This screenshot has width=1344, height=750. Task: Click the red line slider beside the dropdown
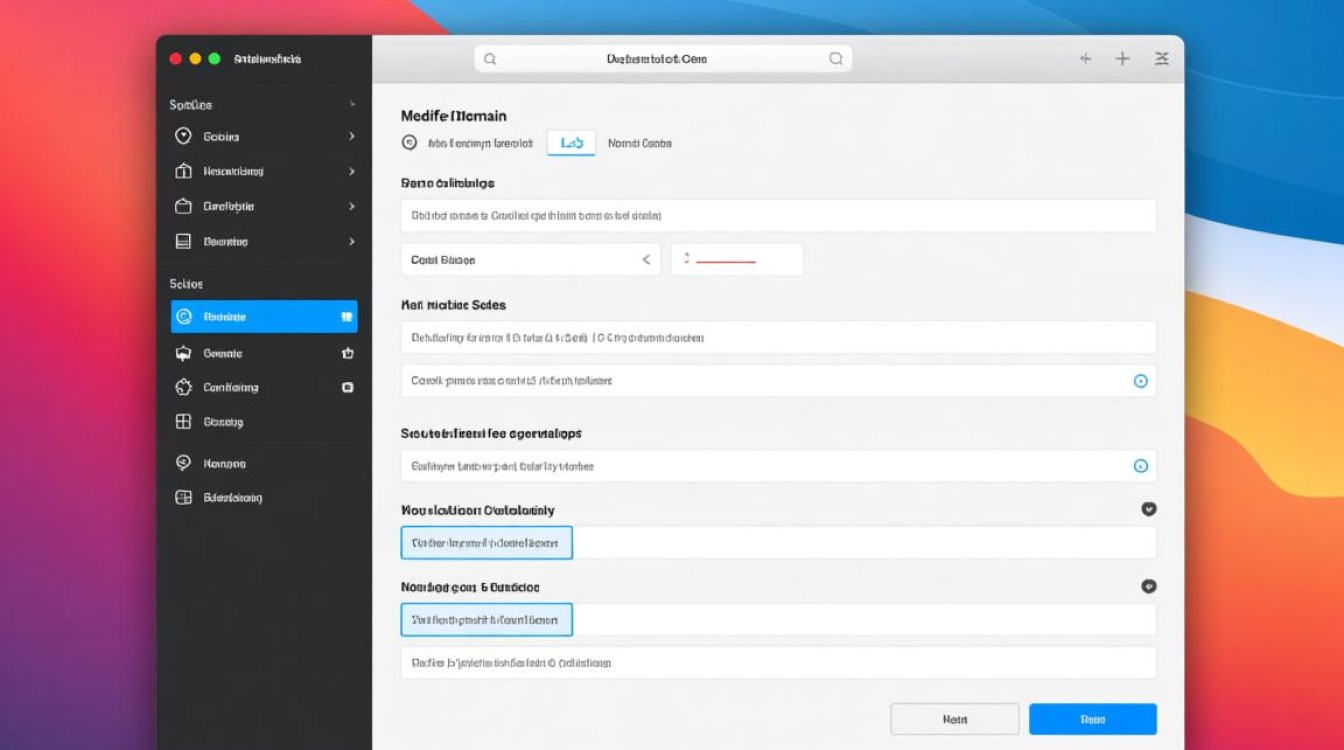point(725,261)
